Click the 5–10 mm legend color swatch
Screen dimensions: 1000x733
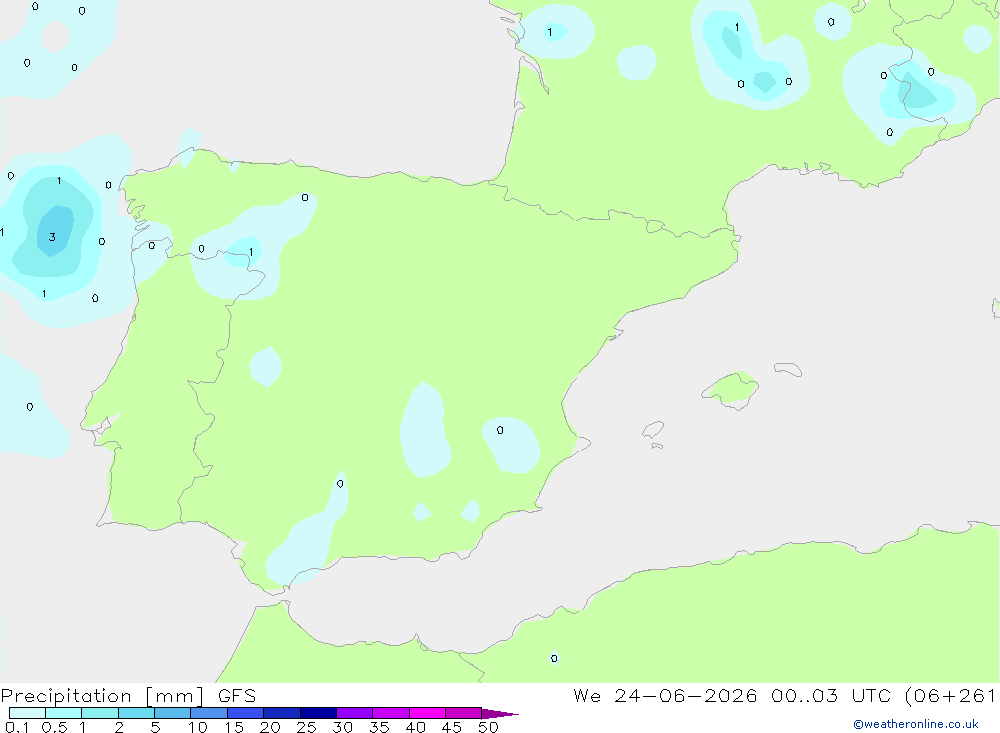[172, 713]
